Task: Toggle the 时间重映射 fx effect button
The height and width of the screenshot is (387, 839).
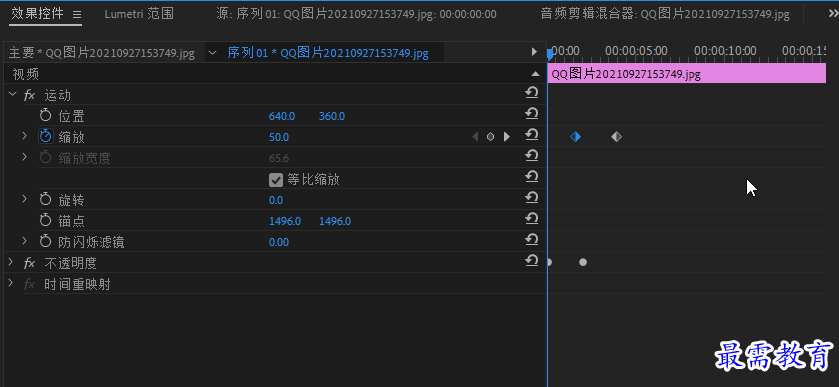Action: (x=29, y=284)
